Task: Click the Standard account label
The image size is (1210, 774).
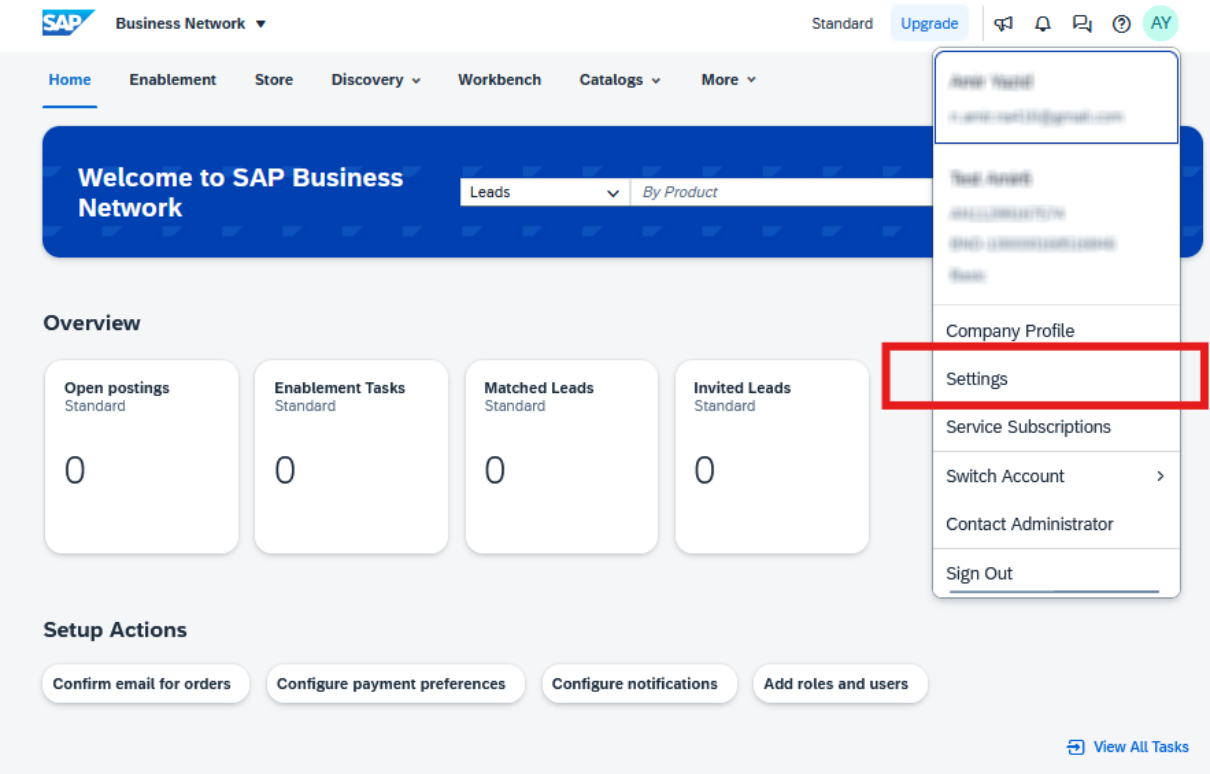Action: 842,24
